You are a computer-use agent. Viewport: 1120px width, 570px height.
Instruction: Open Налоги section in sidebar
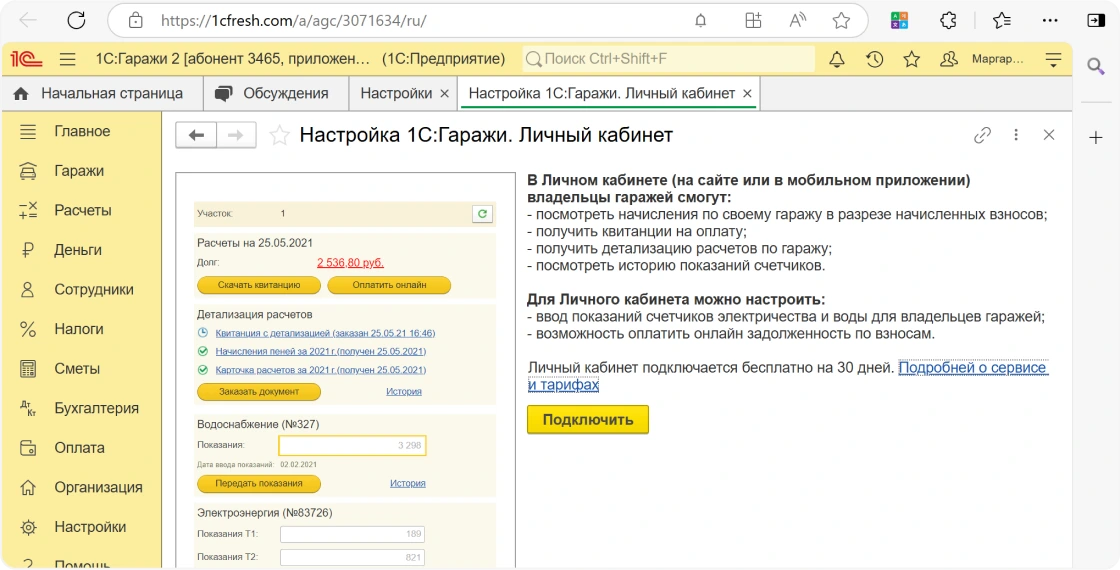coord(81,329)
